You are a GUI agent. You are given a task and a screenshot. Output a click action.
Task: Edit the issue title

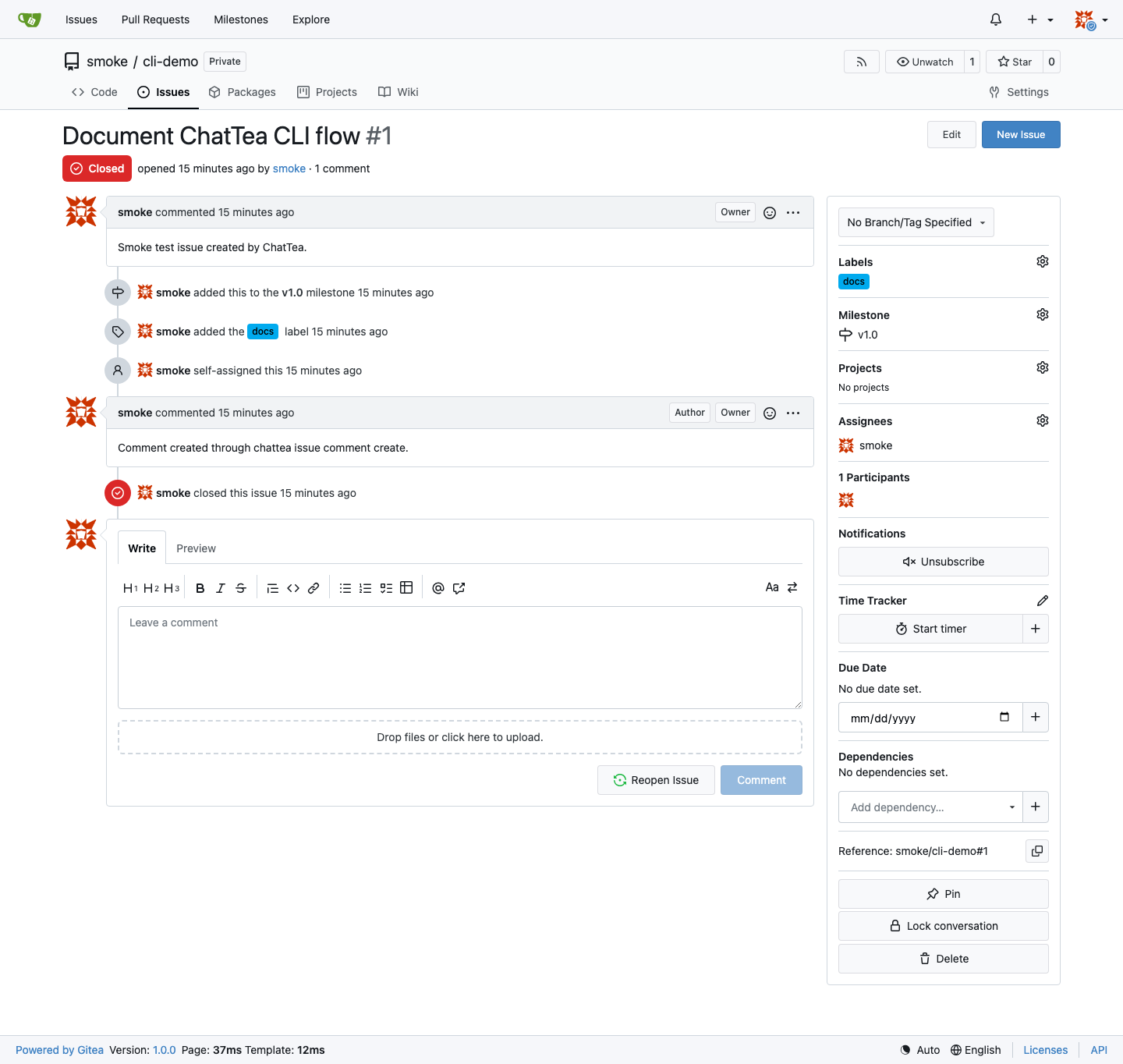pyautogui.click(x=951, y=134)
